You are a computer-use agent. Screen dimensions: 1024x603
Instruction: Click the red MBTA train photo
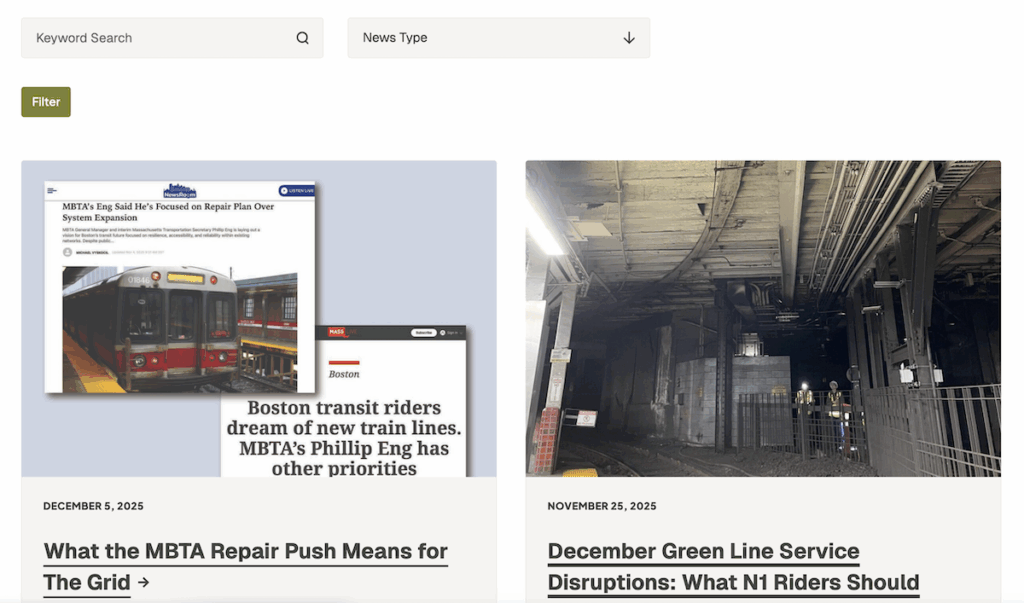150,325
